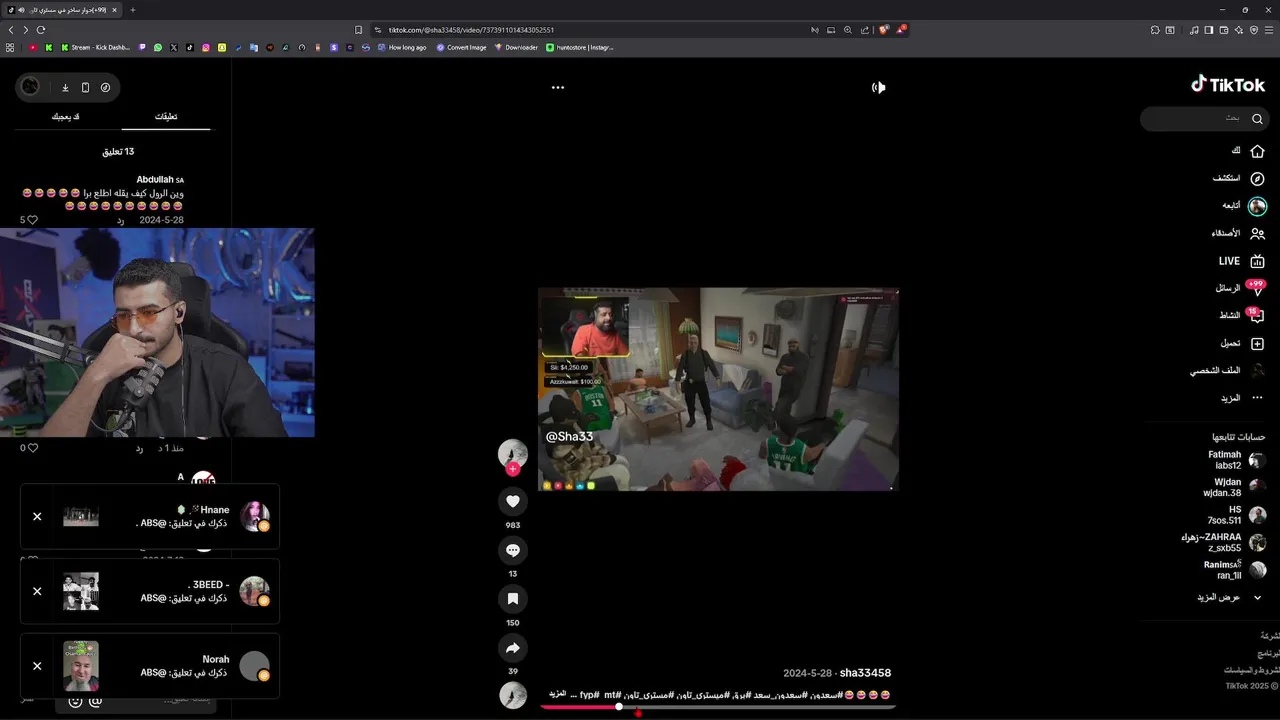The height and width of the screenshot is (720, 1280).
Task: Switch to the comments tab
Action: point(166,117)
